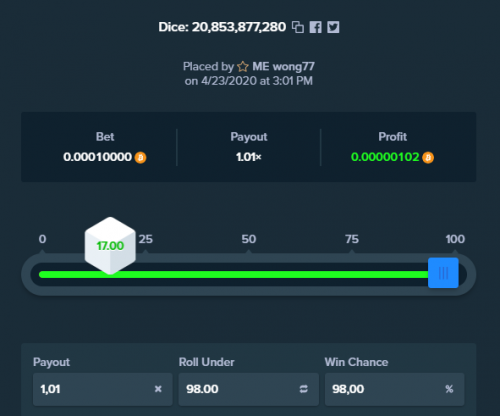Click the 17.00 dice result cube

(x=110, y=246)
